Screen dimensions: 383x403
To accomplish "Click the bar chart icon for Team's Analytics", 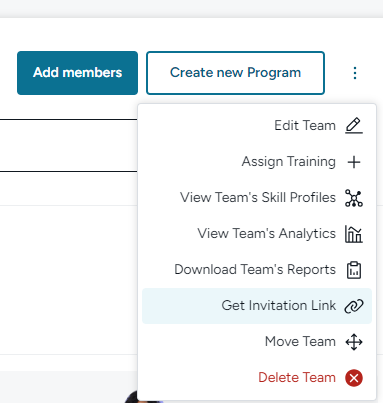I will (x=354, y=234).
